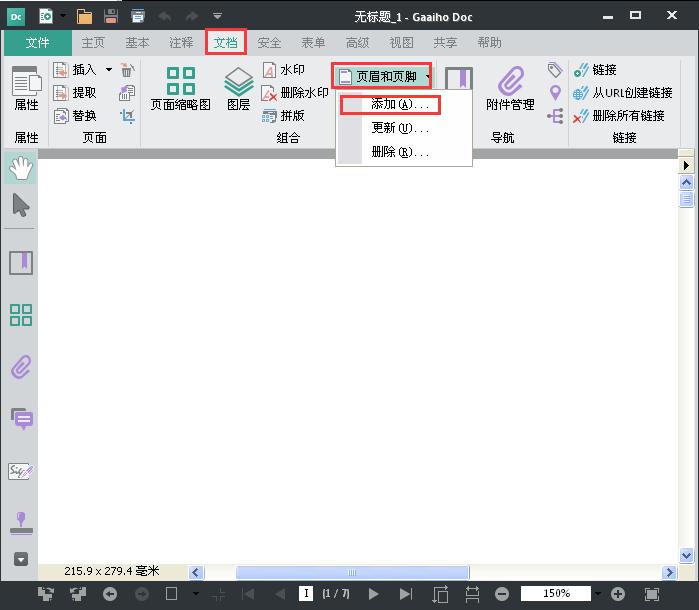699x610 pixels.
Task: Select the Hand tool in left sidebar
Action: pyautogui.click(x=21, y=168)
